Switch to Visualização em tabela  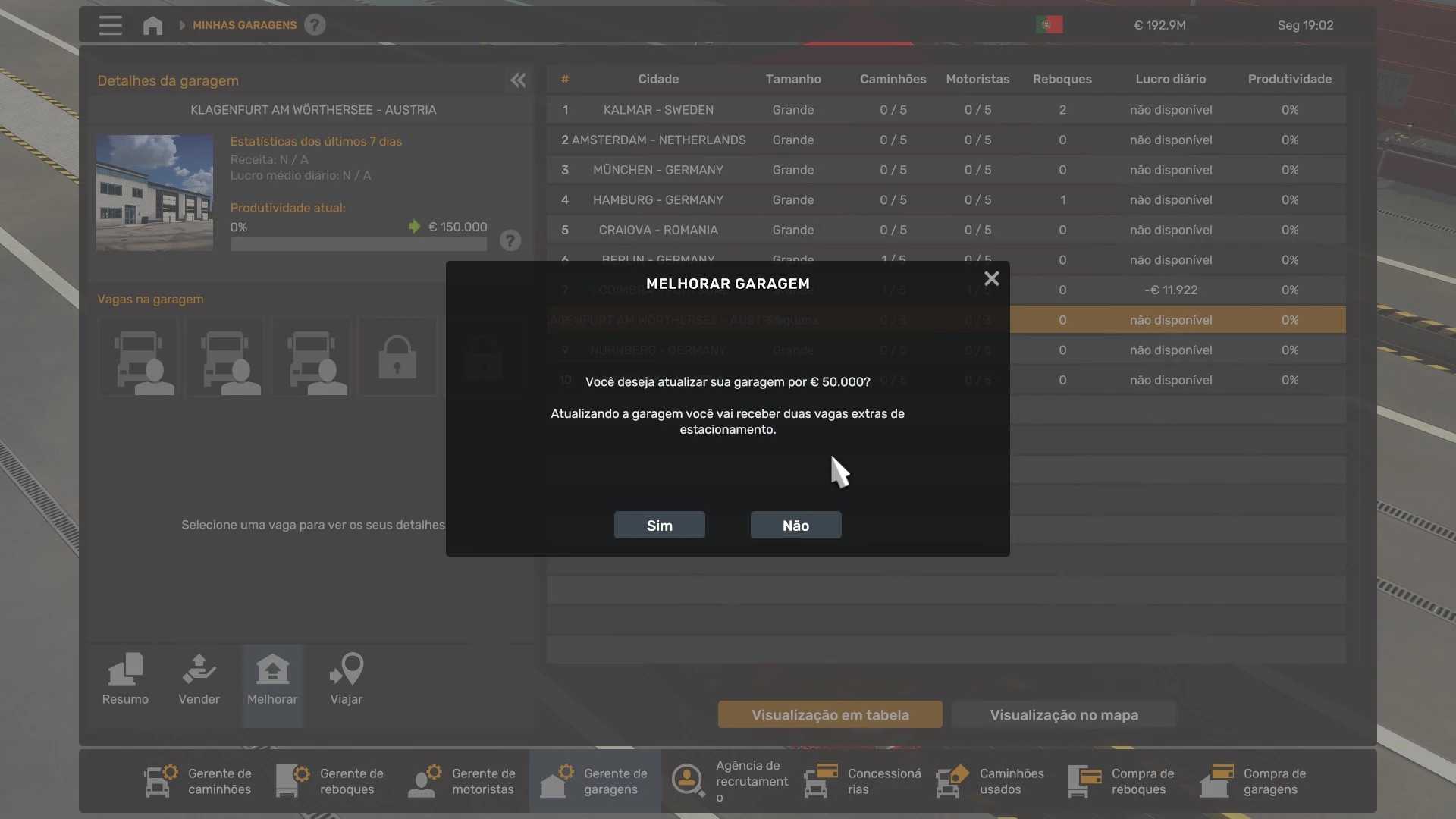coord(830,714)
